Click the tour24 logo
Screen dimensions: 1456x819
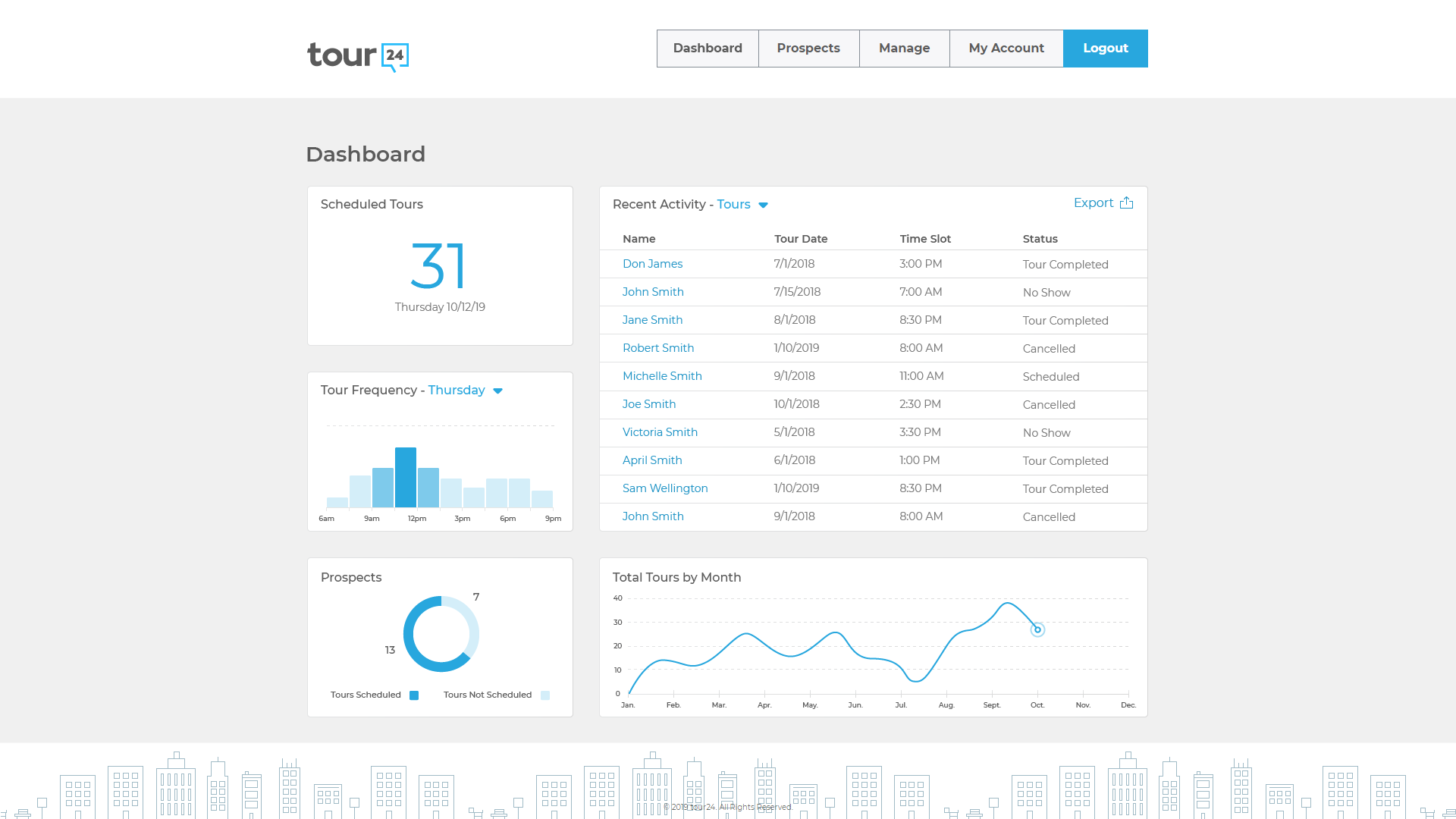point(358,56)
